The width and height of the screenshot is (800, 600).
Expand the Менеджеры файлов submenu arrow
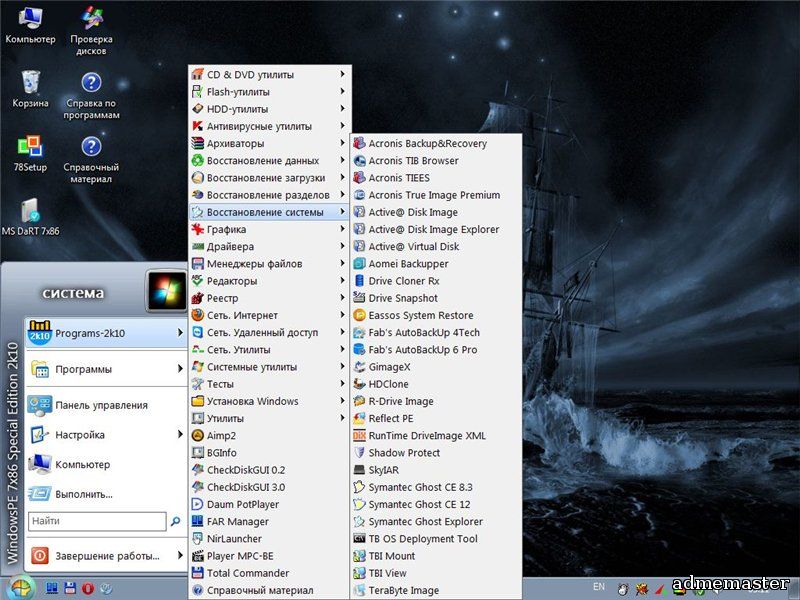(342, 263)
